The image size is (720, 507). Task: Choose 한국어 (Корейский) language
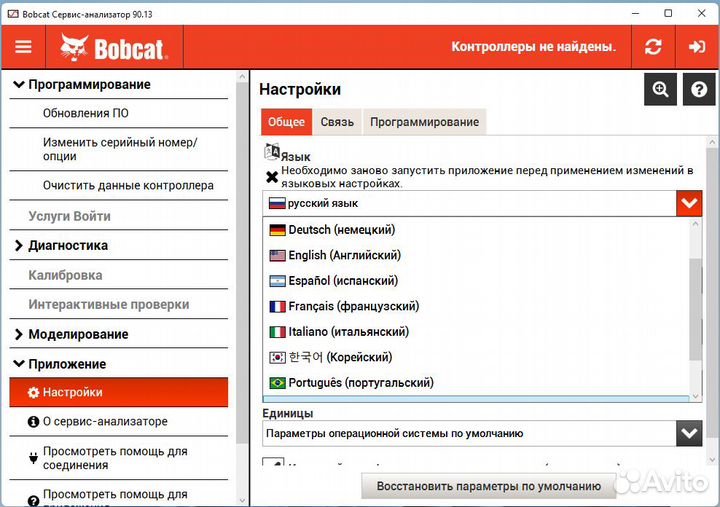[x=476, y=357]
